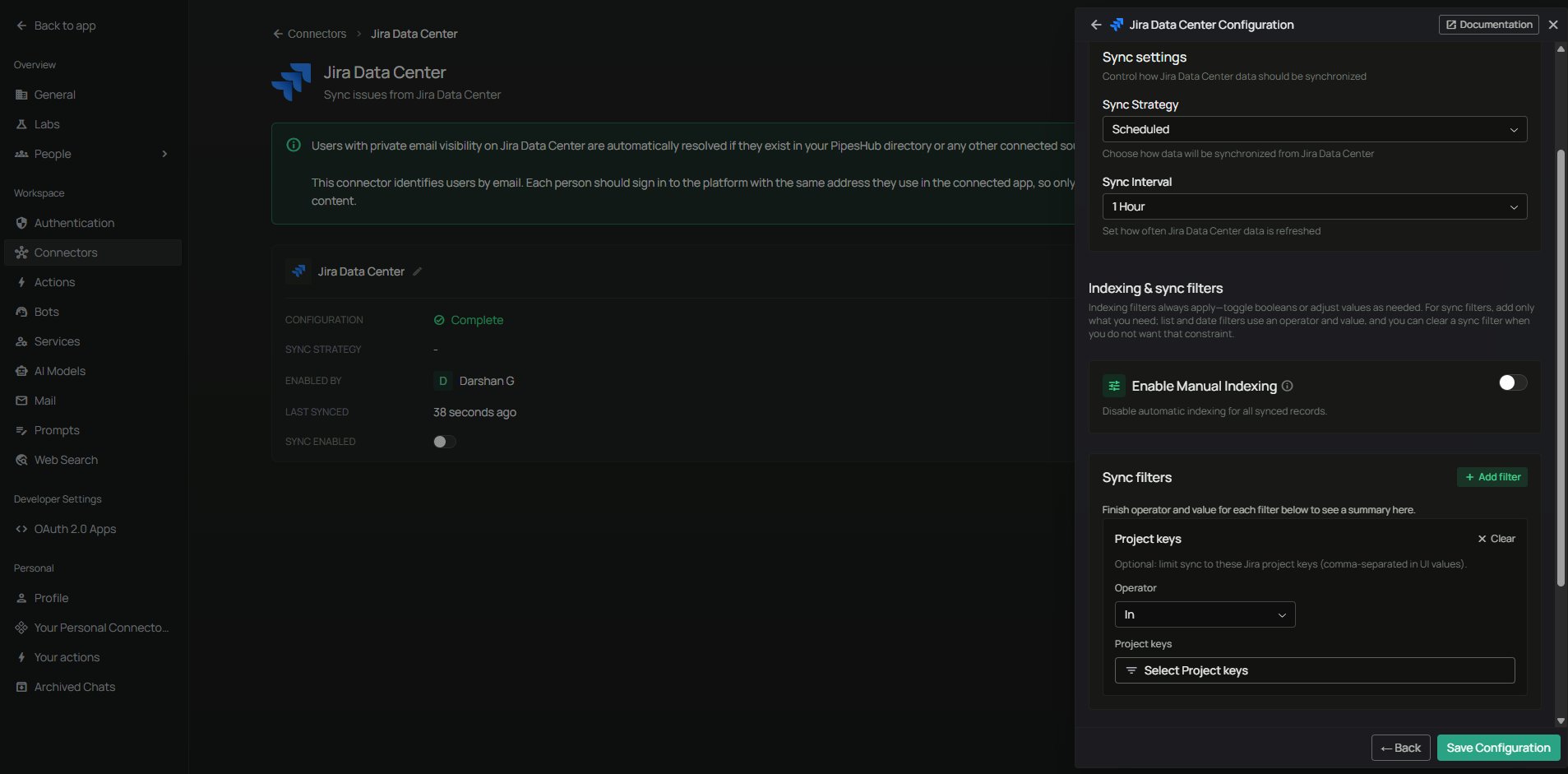
Task: Click the AI Models robot icon
Action: coord(21,371)
